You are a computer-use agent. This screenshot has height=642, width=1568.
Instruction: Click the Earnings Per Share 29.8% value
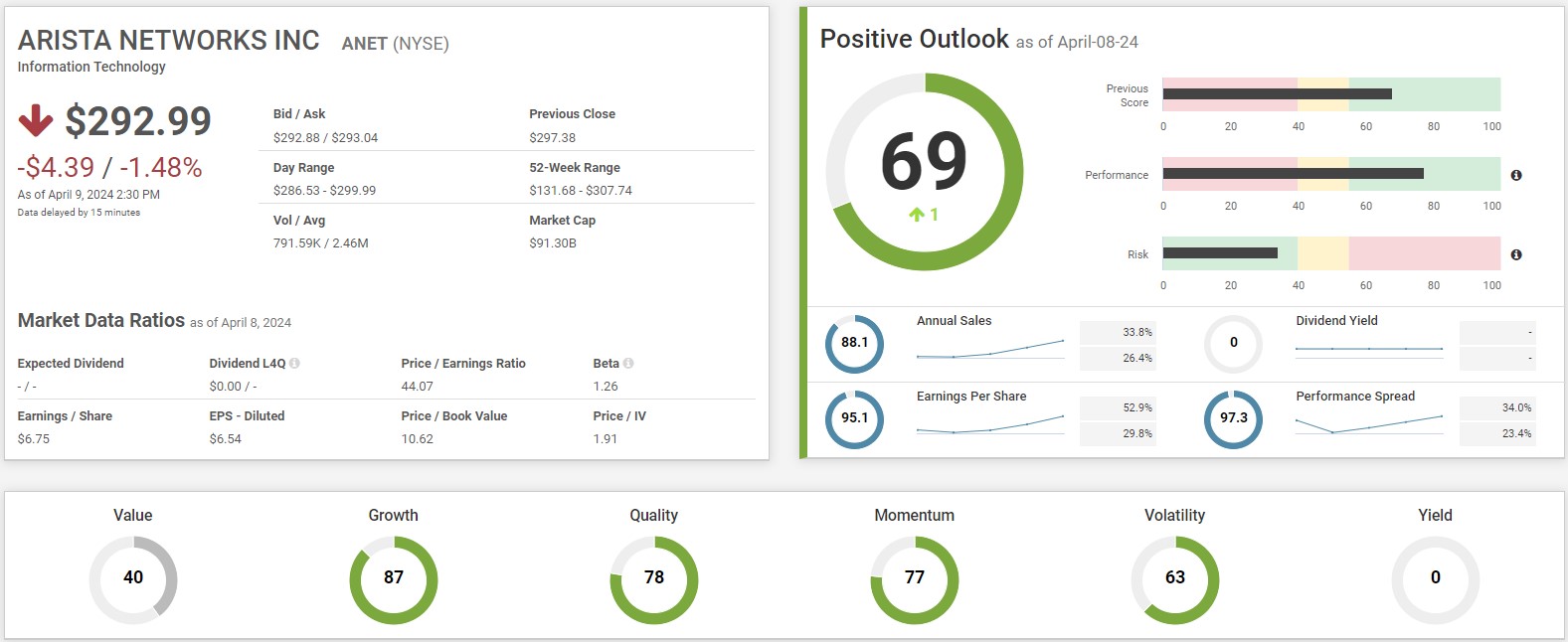point(1137,433)
